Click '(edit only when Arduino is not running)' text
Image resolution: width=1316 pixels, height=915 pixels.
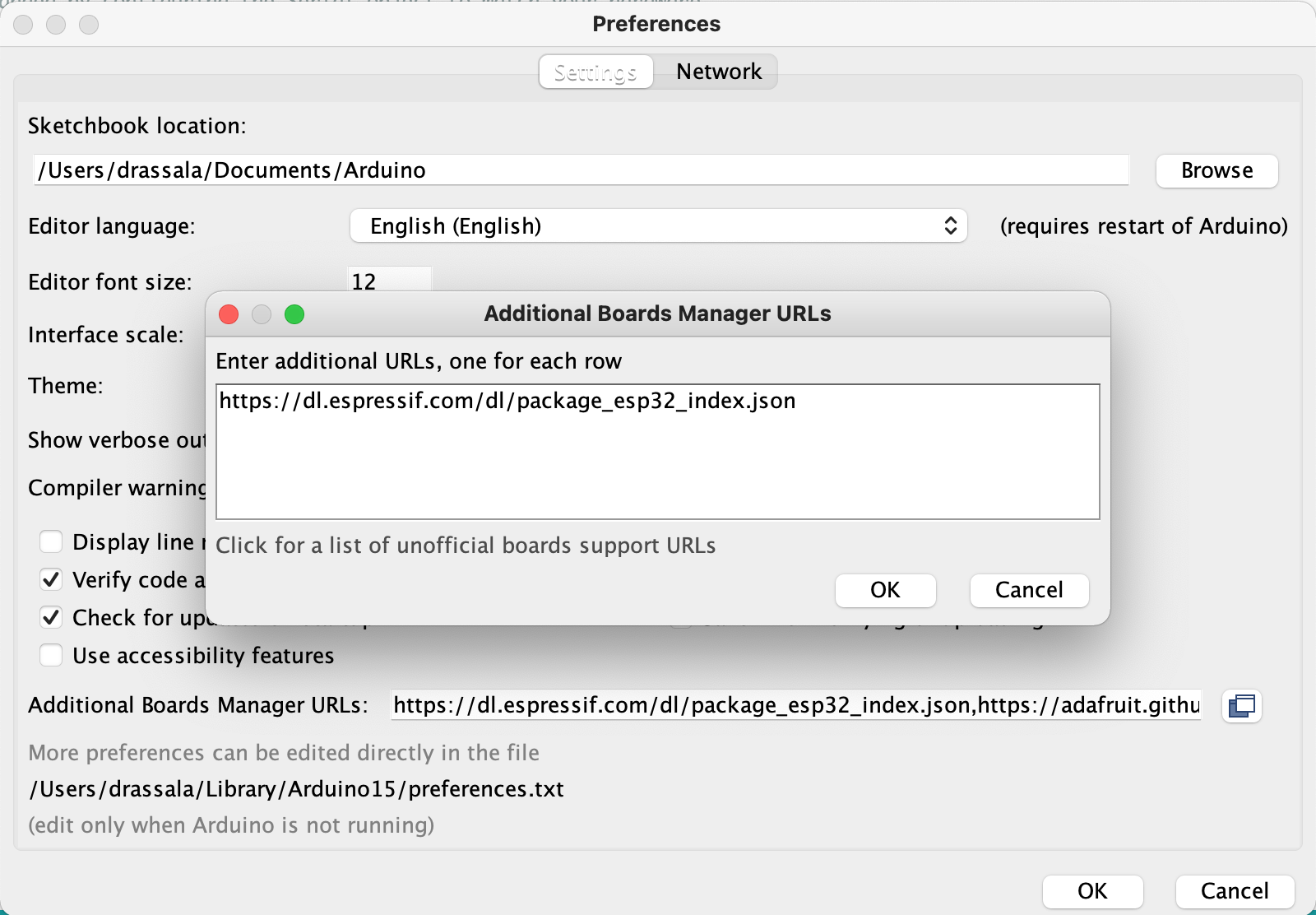pos(231,825)
